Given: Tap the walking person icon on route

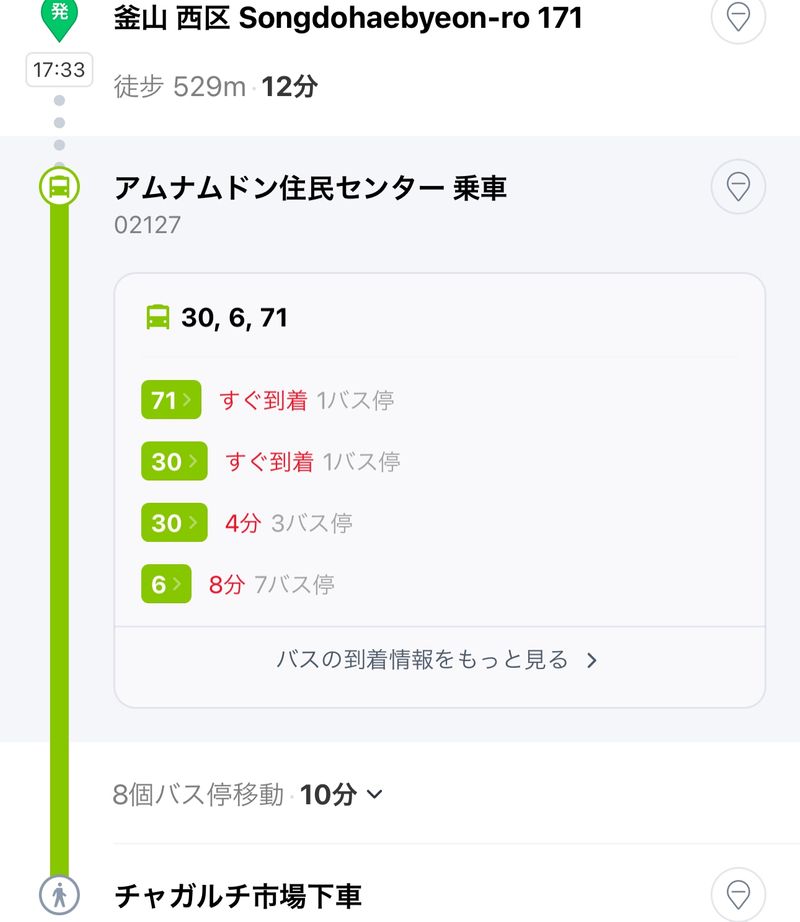Looking at the screenshot, I should (59, 895).
